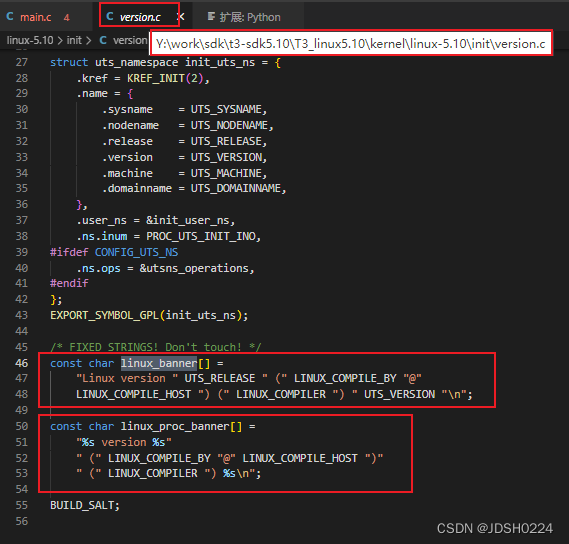The height and width of the screenshot is (544, 569).
Task: Click UTS_VERSION on line 48
Action: pyautogui.click(x=399, y=394)
